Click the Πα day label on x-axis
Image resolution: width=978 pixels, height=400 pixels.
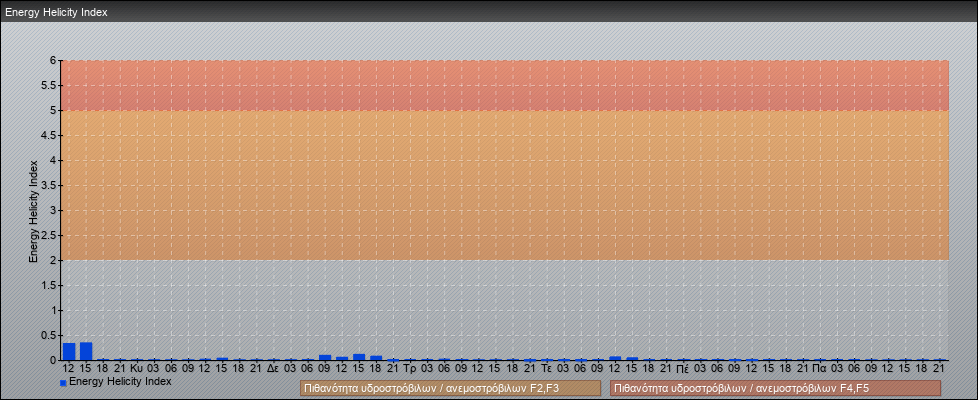(x=820, y=369)
